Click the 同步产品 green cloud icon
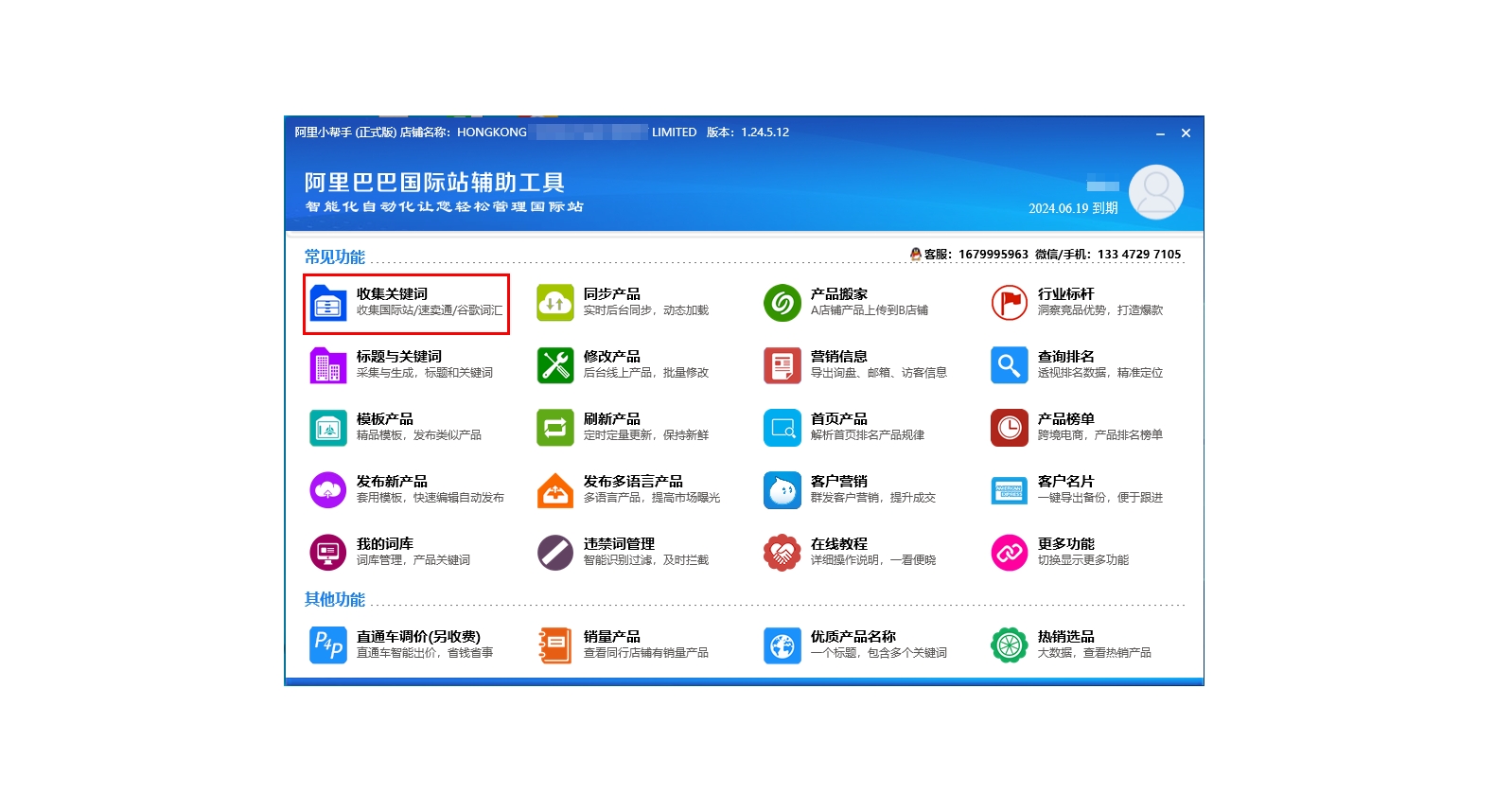This screenshot has height=812, width=1512. [555, 303]
